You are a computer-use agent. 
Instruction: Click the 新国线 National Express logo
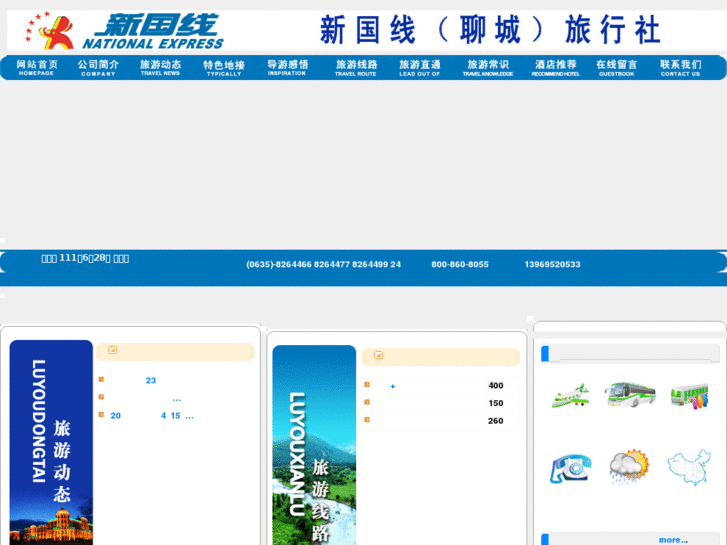(x=124, y=31)
